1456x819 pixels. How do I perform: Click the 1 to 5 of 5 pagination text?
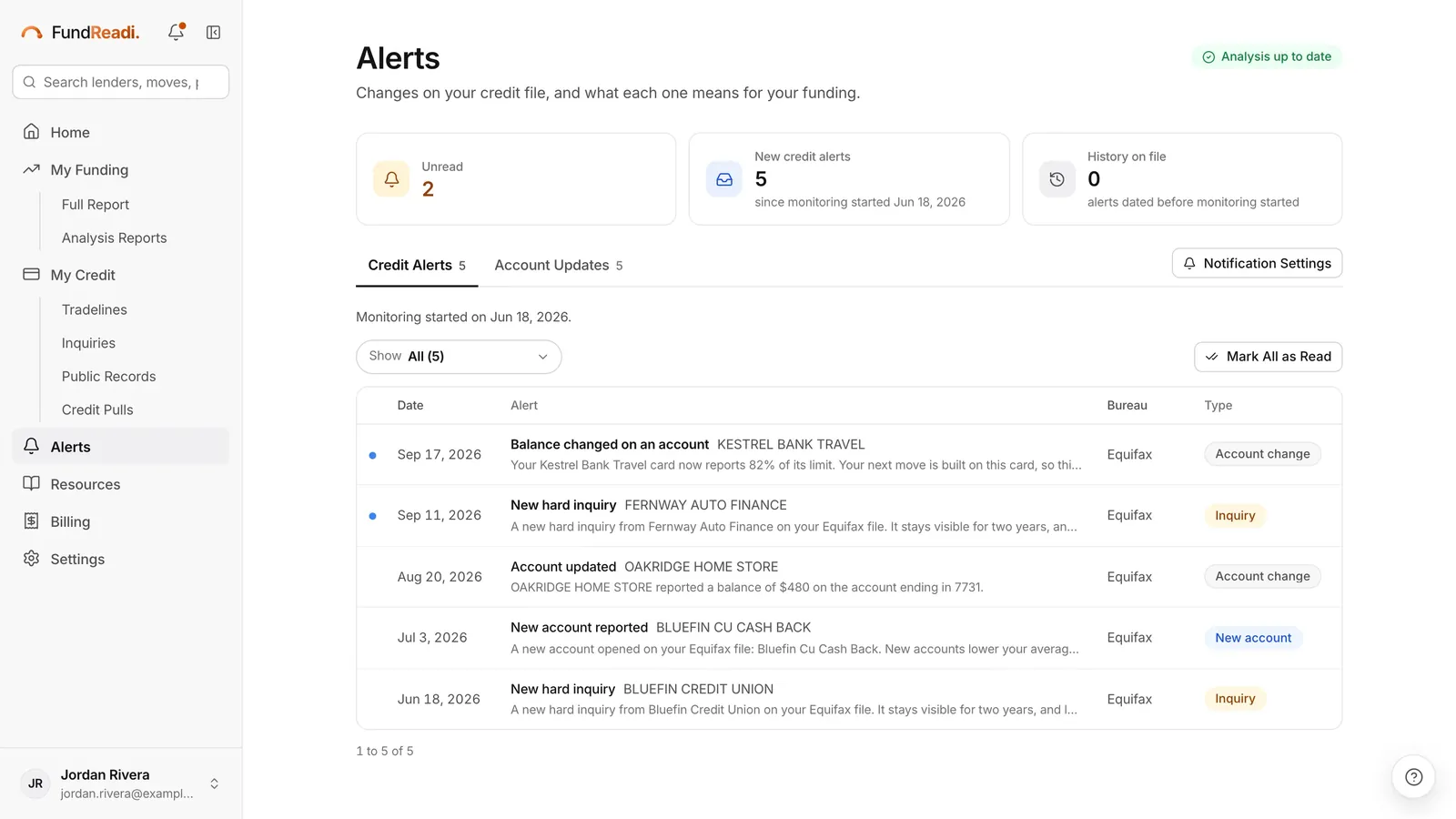(385, 751)
